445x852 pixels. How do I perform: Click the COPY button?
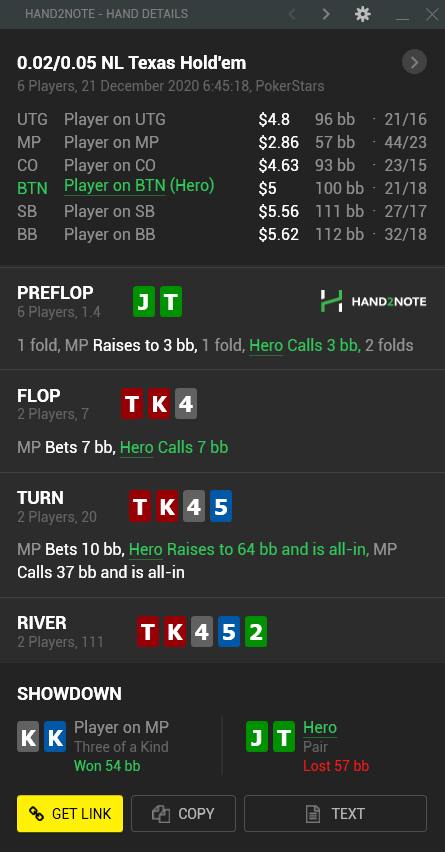click(x=184, y=813)
